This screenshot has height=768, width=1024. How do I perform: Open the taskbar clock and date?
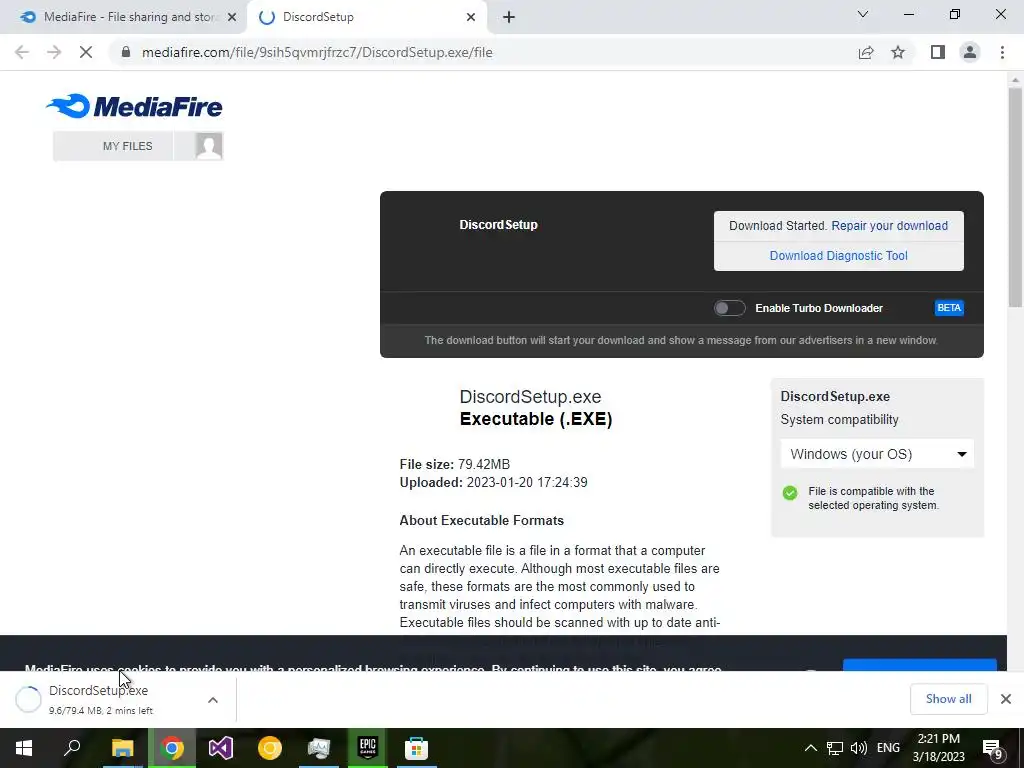click(938, 748)
